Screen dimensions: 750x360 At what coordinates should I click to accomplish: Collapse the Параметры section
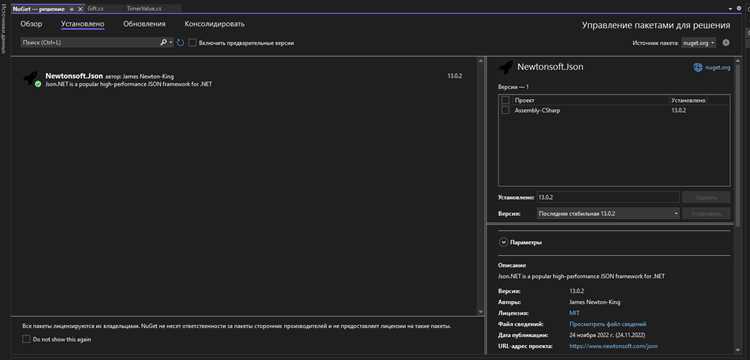pyautogui.click(x=503, y=242)
